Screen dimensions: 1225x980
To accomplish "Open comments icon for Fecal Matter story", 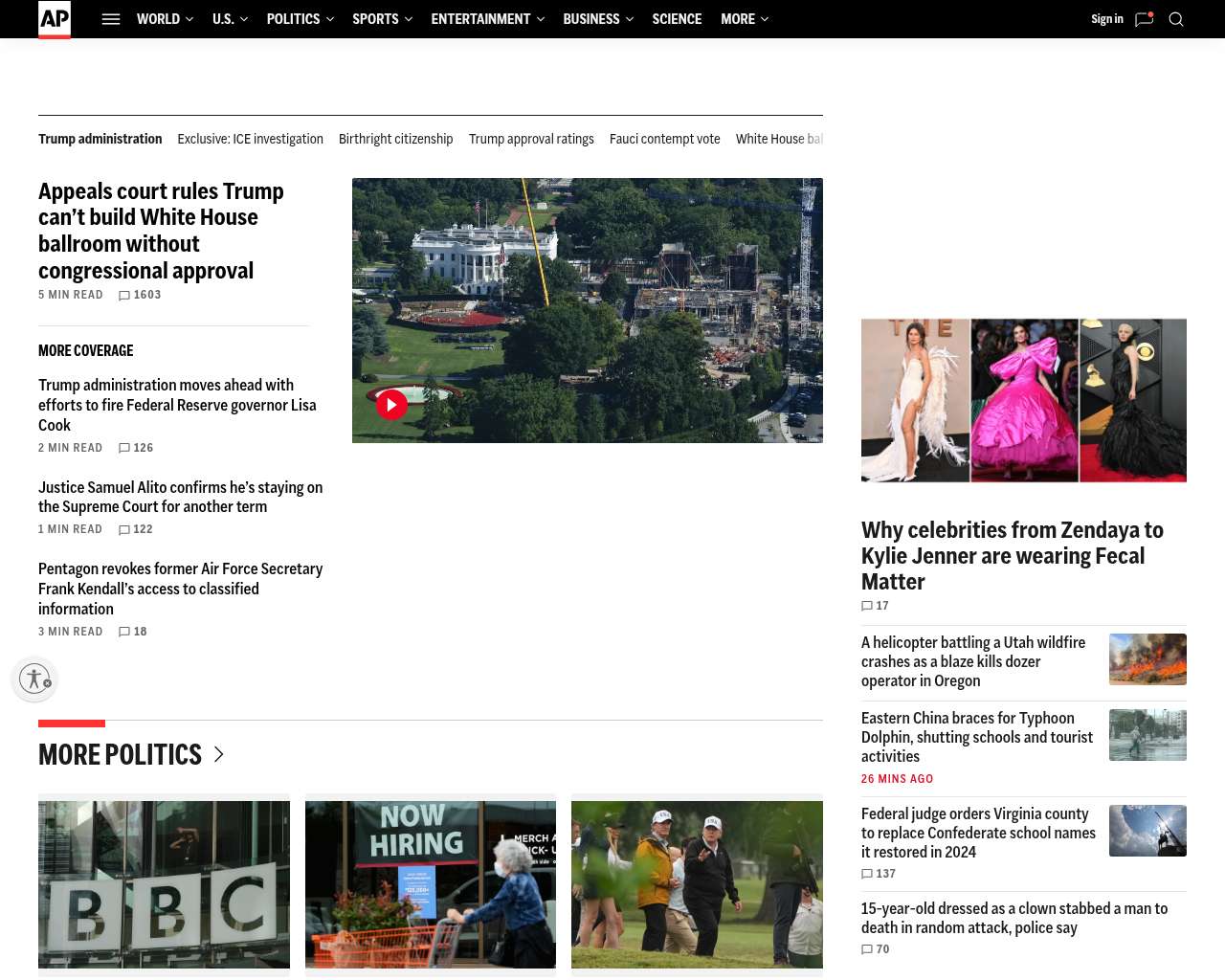I will click(x=867, y=606).
